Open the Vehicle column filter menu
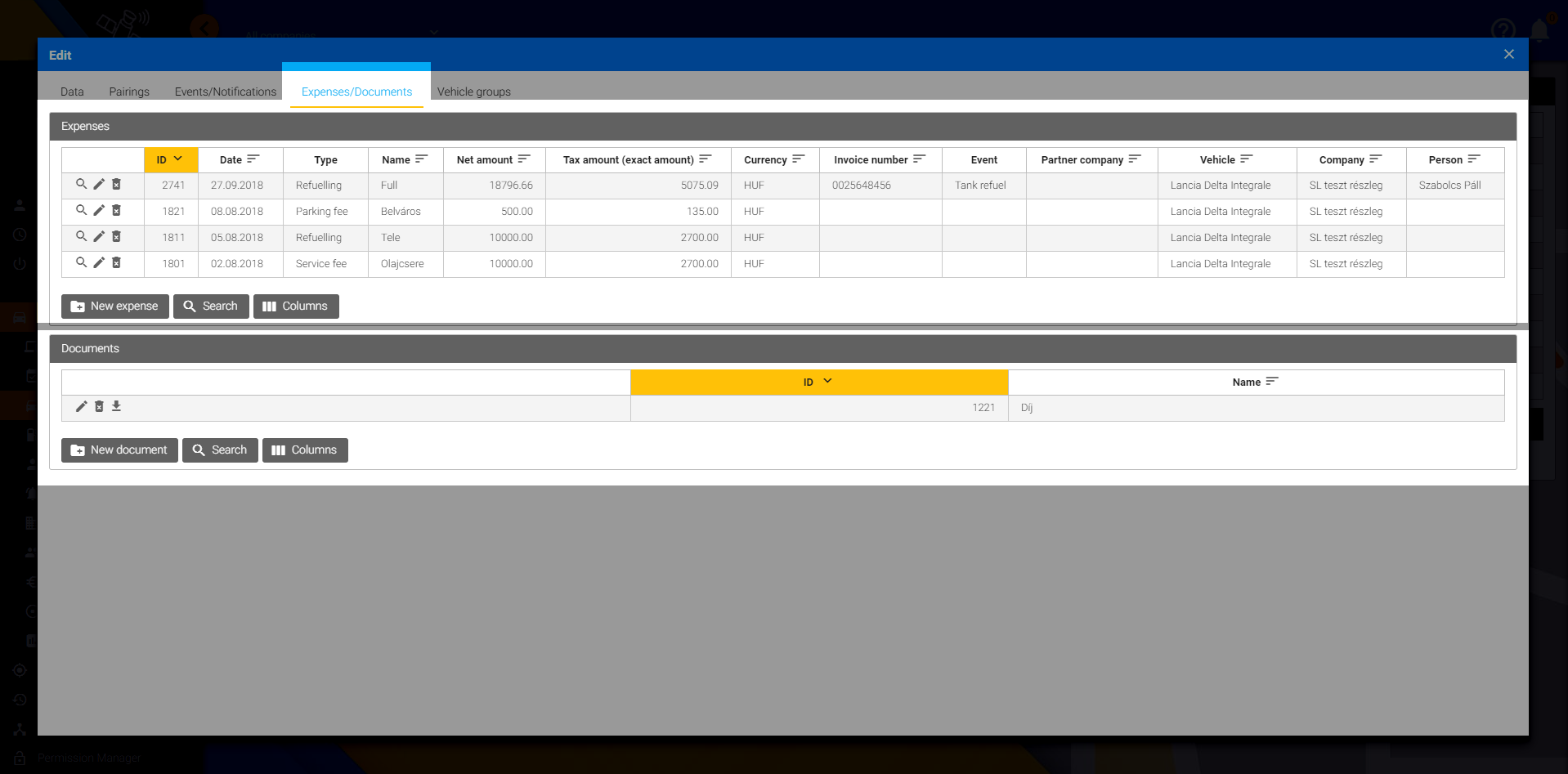Image resolution: width=1568 pixels, height=774 pixels. [x=1246, y=159]
